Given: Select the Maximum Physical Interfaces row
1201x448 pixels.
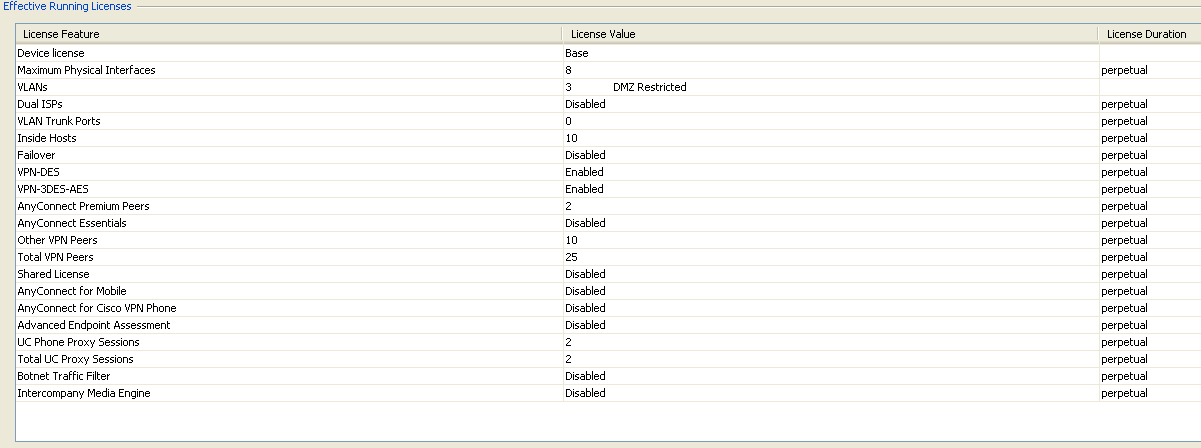Looking at the screenshot, I should pyautogui.click(x=86, y=70).
